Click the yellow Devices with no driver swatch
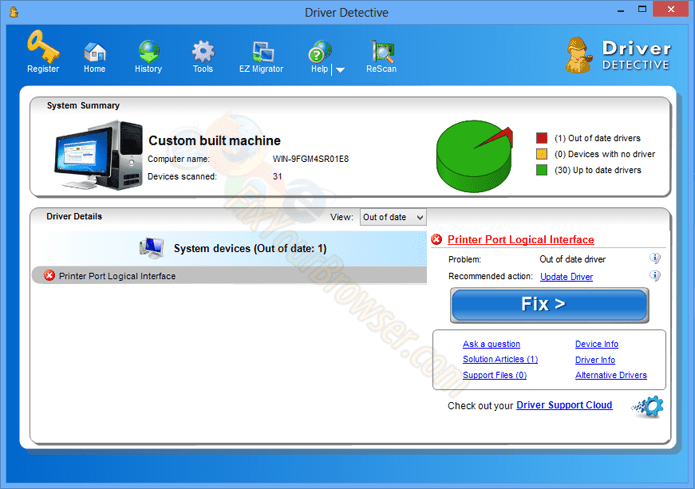 coord(541,154)
